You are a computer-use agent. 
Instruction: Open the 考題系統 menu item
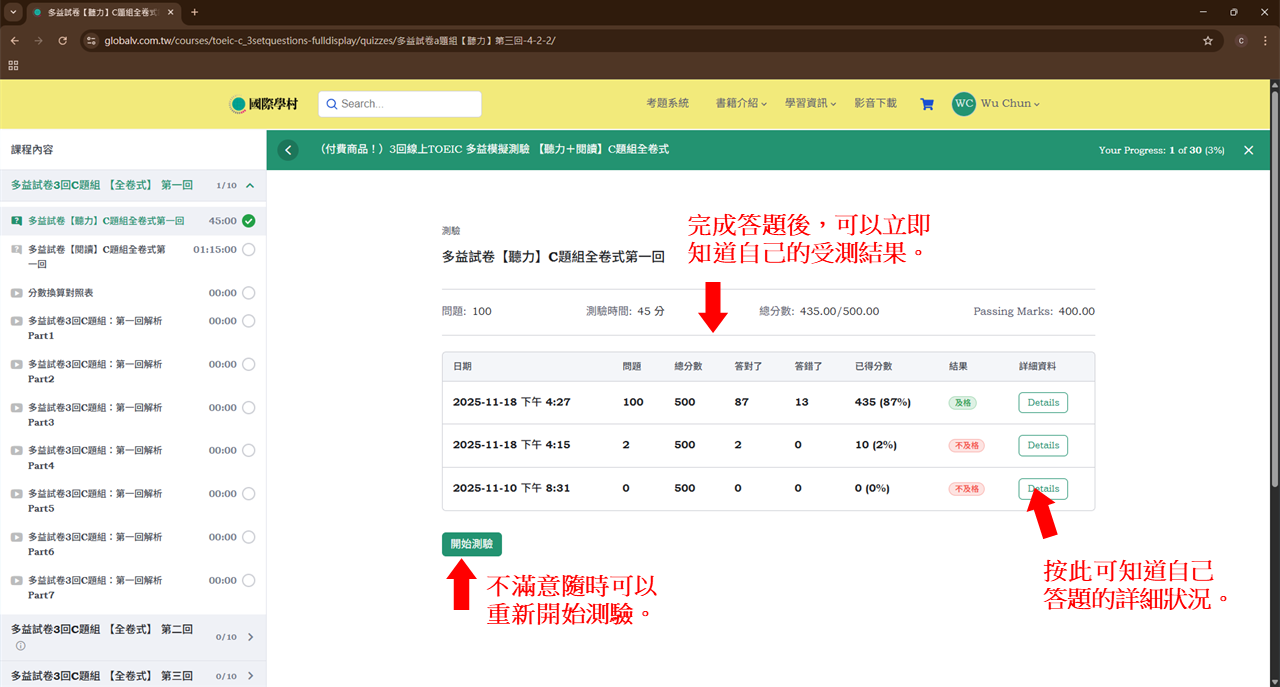(667, 104)
